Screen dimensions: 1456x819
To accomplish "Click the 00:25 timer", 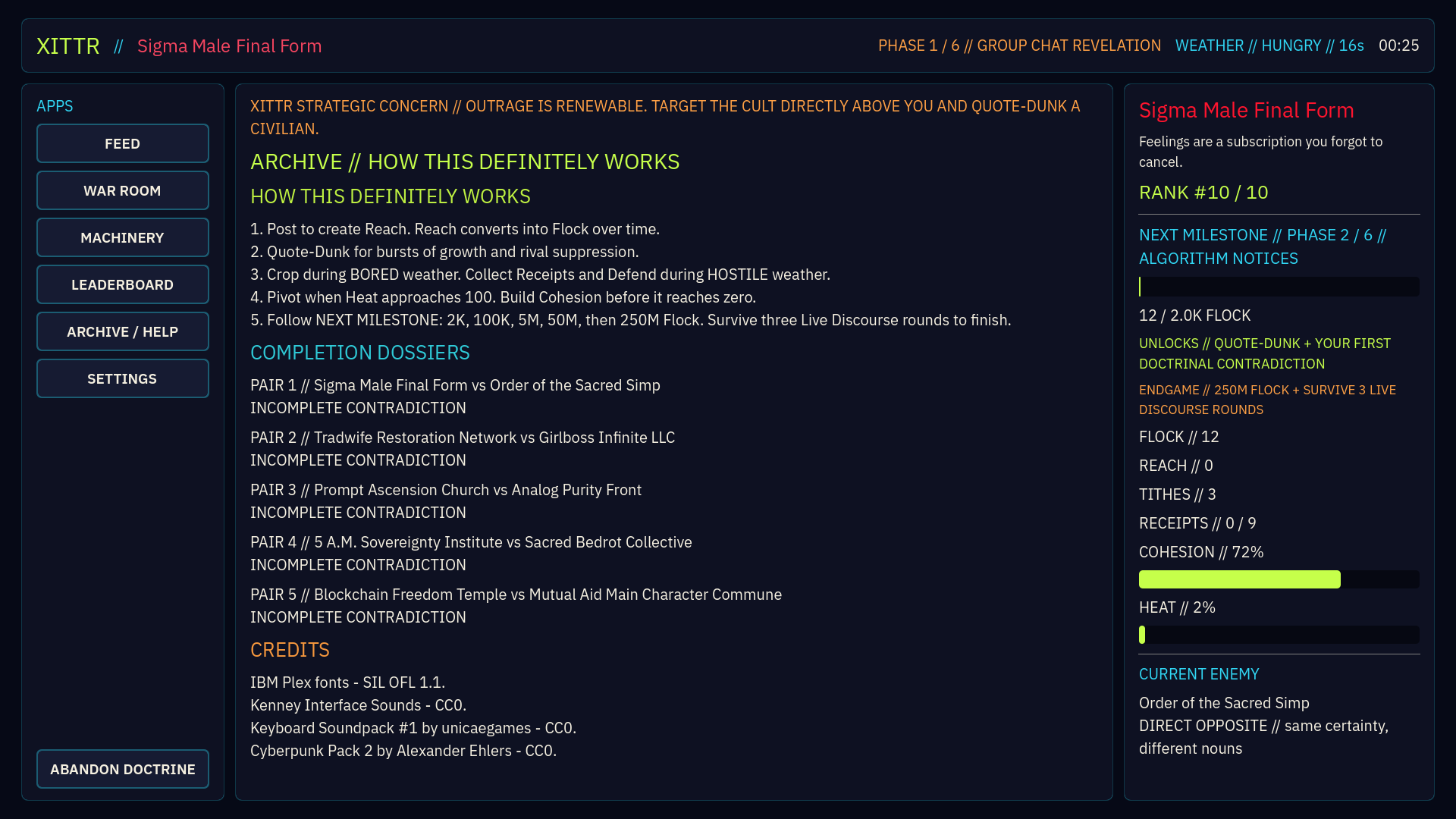I will coord(1398,45).
